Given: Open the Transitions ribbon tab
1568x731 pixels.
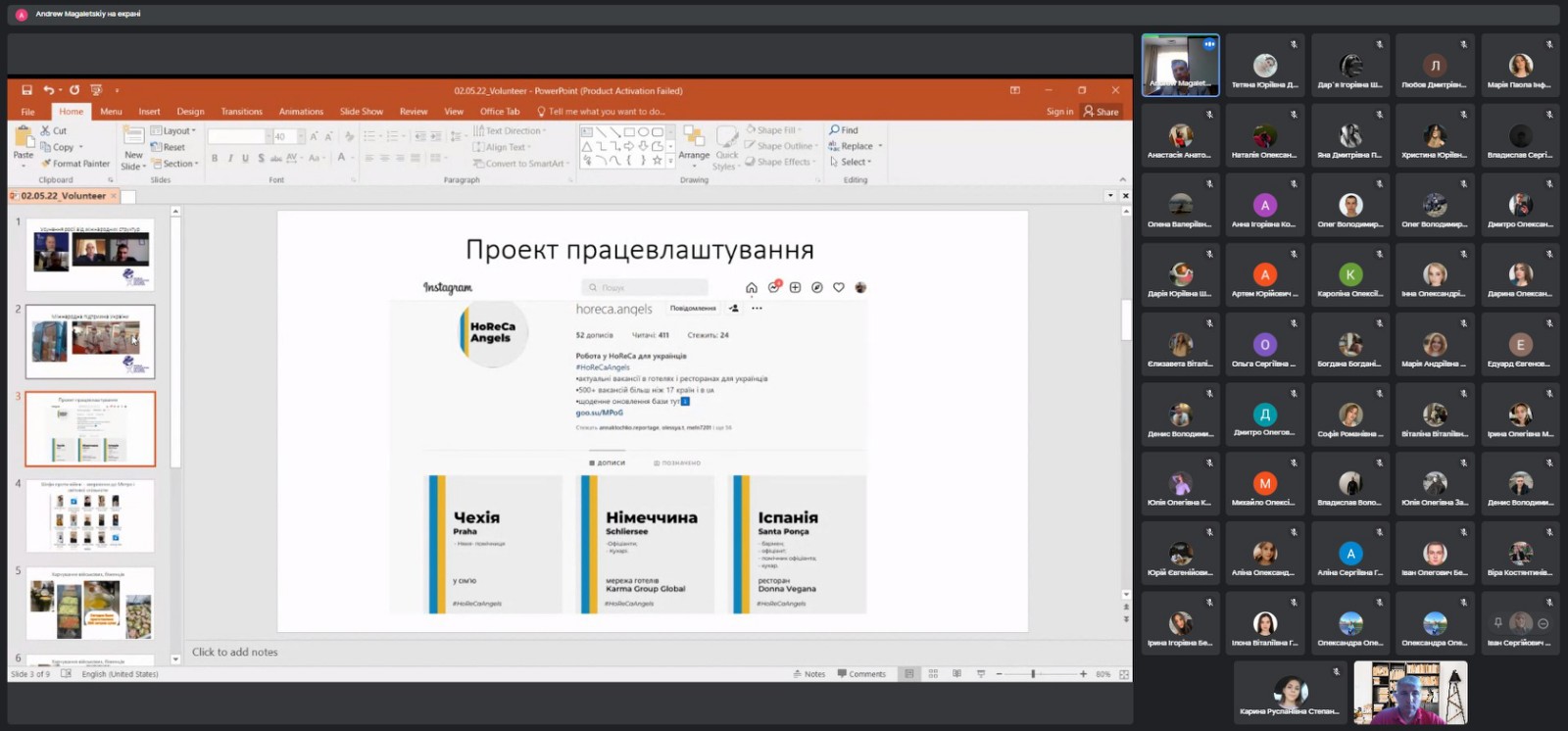Looking at the screenshot, I should coord(241,112).
